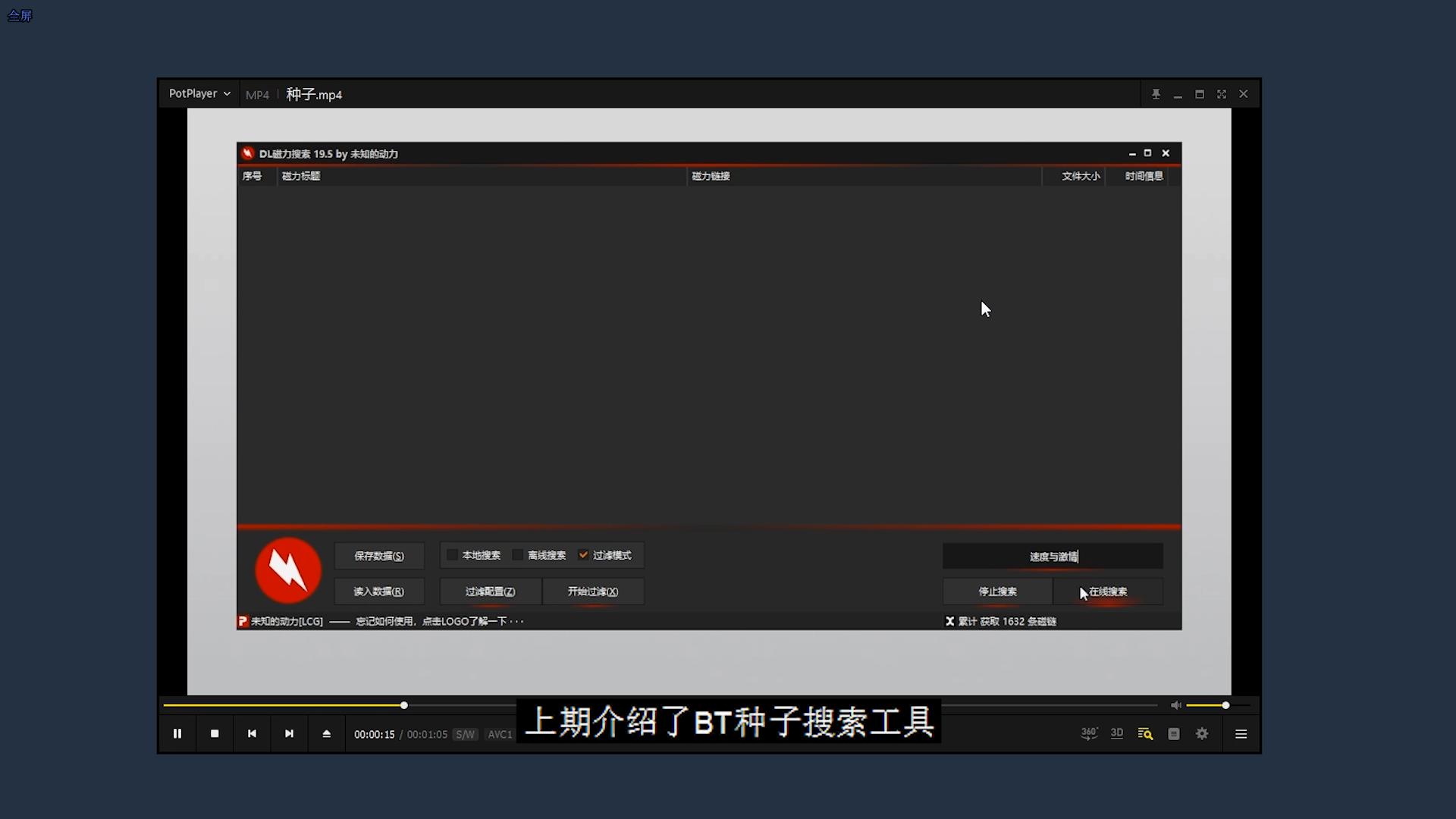Image resolution: width=1456 pixels, height=819 pixels.
Task: Adjust the volume slider
Action: click(x=1225, y=705)
